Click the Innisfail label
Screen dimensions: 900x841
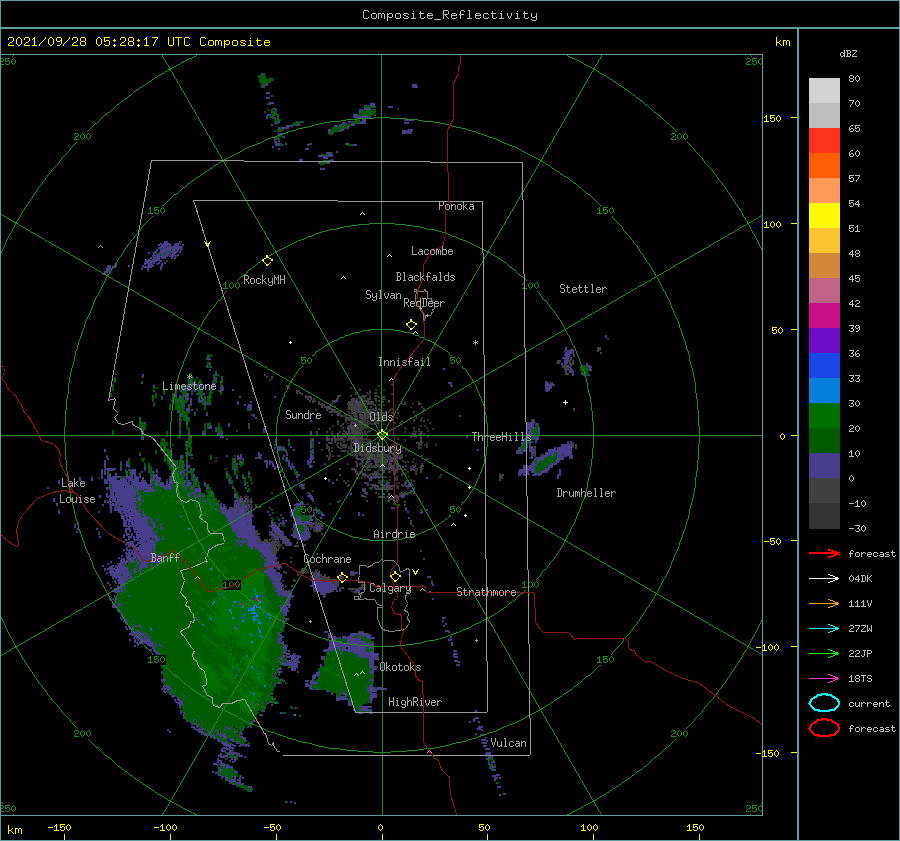tap(404, 362)
